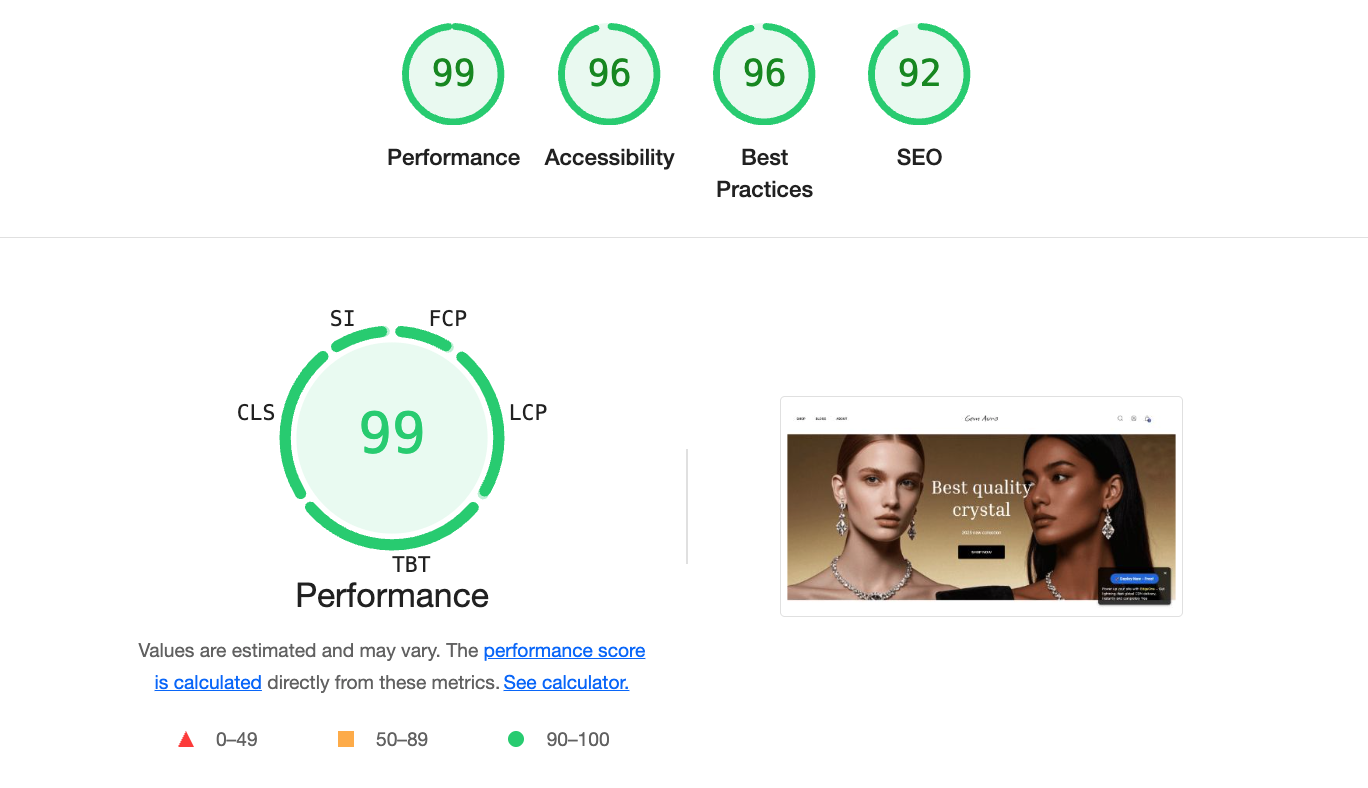The image size is (1368, 788).
Task: Select the TBT metric label below gauge
Action: [411, 565]
